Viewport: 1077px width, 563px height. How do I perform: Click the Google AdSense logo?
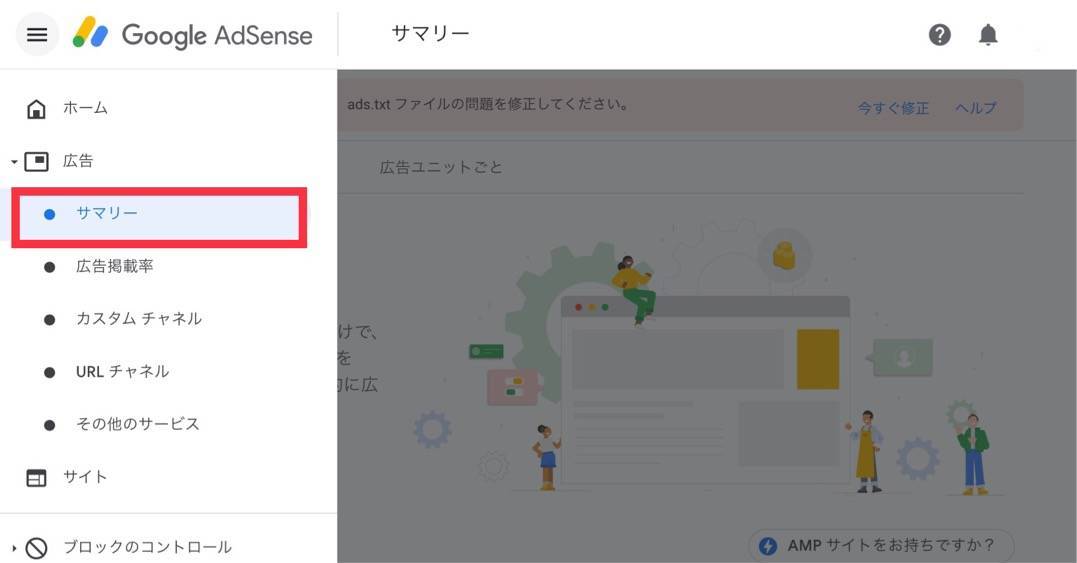[x=192, y=34]
